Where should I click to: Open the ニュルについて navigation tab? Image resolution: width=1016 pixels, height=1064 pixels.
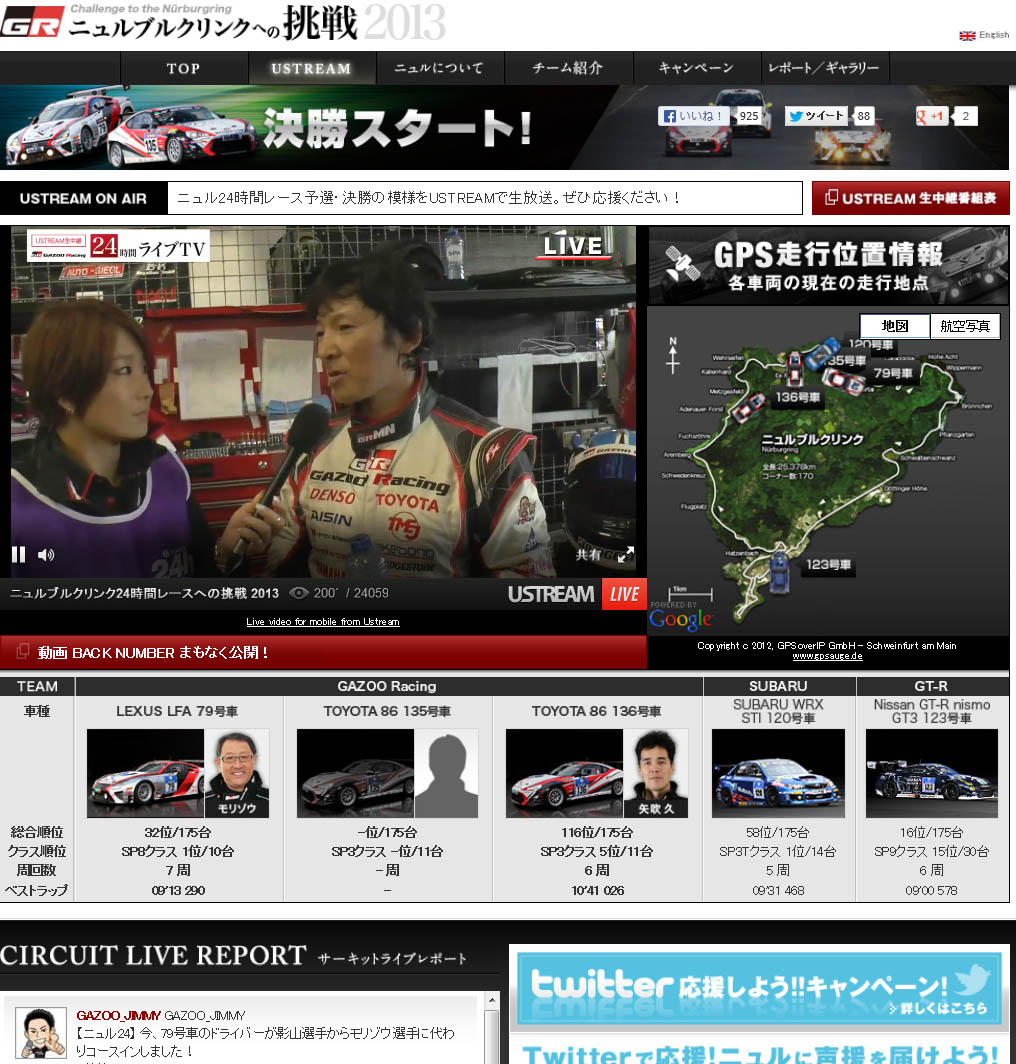[x=439, y=69]
